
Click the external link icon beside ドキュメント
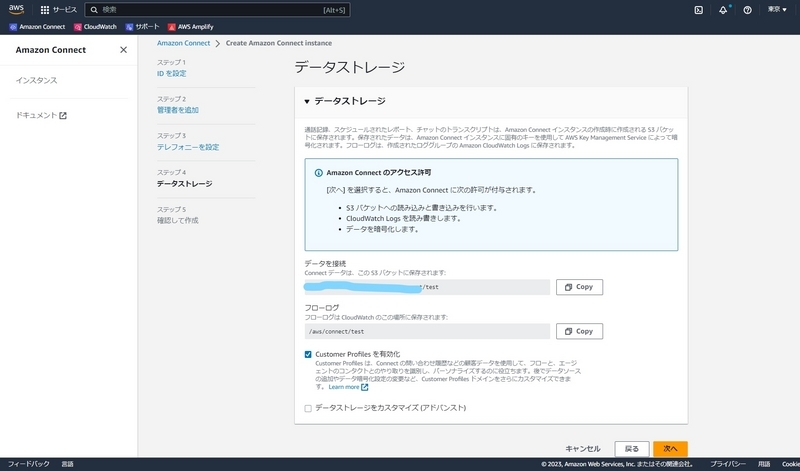[63, 116]
